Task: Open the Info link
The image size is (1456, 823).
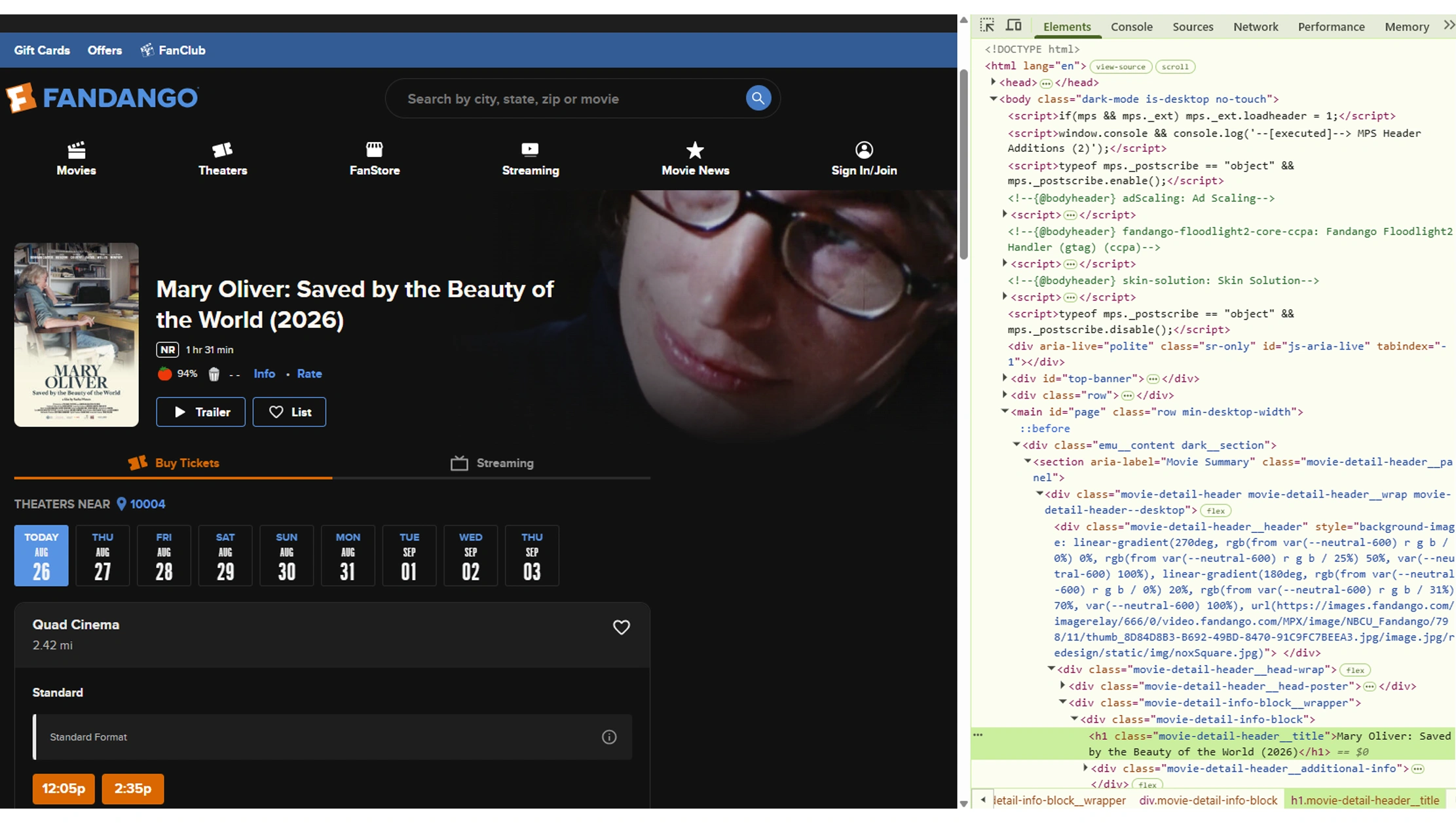Action: 265,374
